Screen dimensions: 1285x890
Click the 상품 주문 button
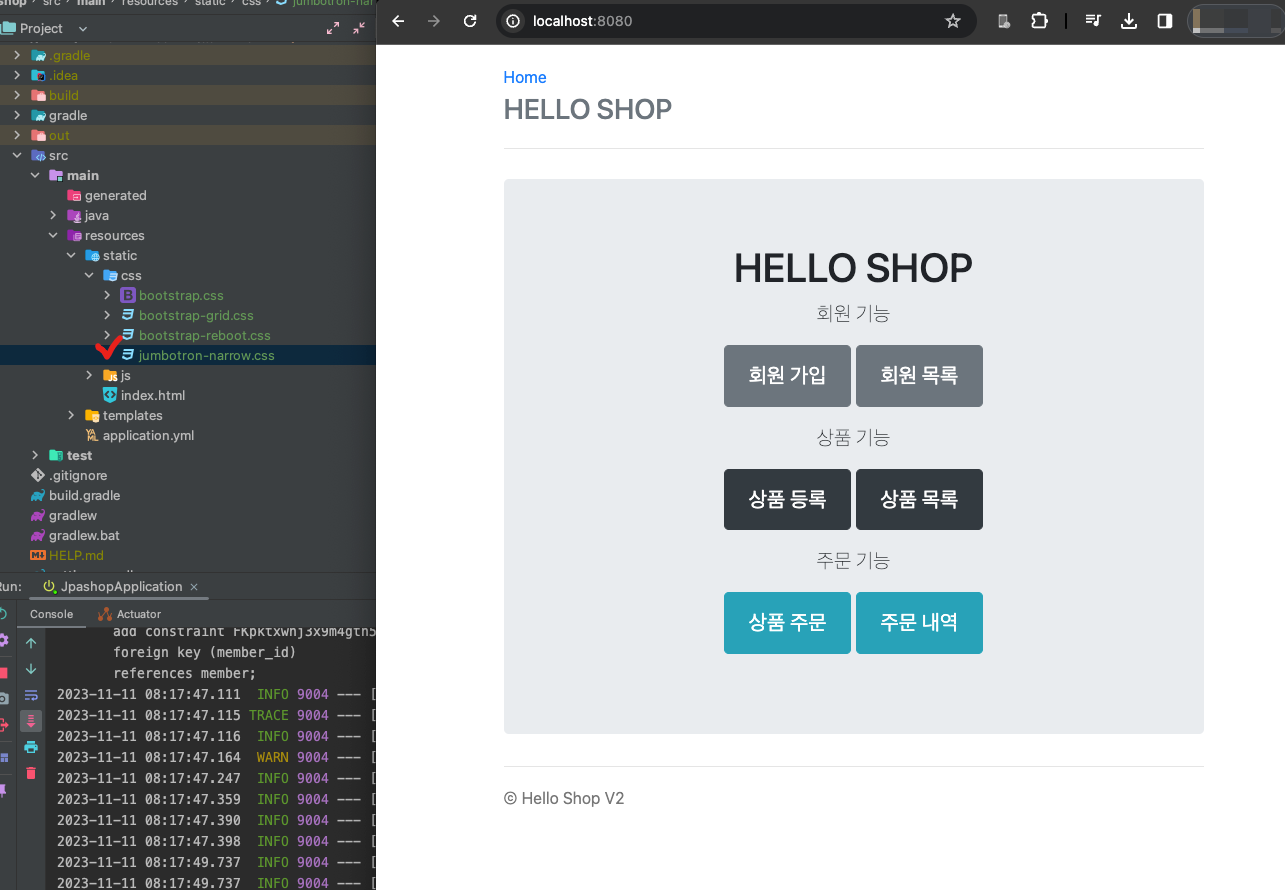(x=787, y=622)
